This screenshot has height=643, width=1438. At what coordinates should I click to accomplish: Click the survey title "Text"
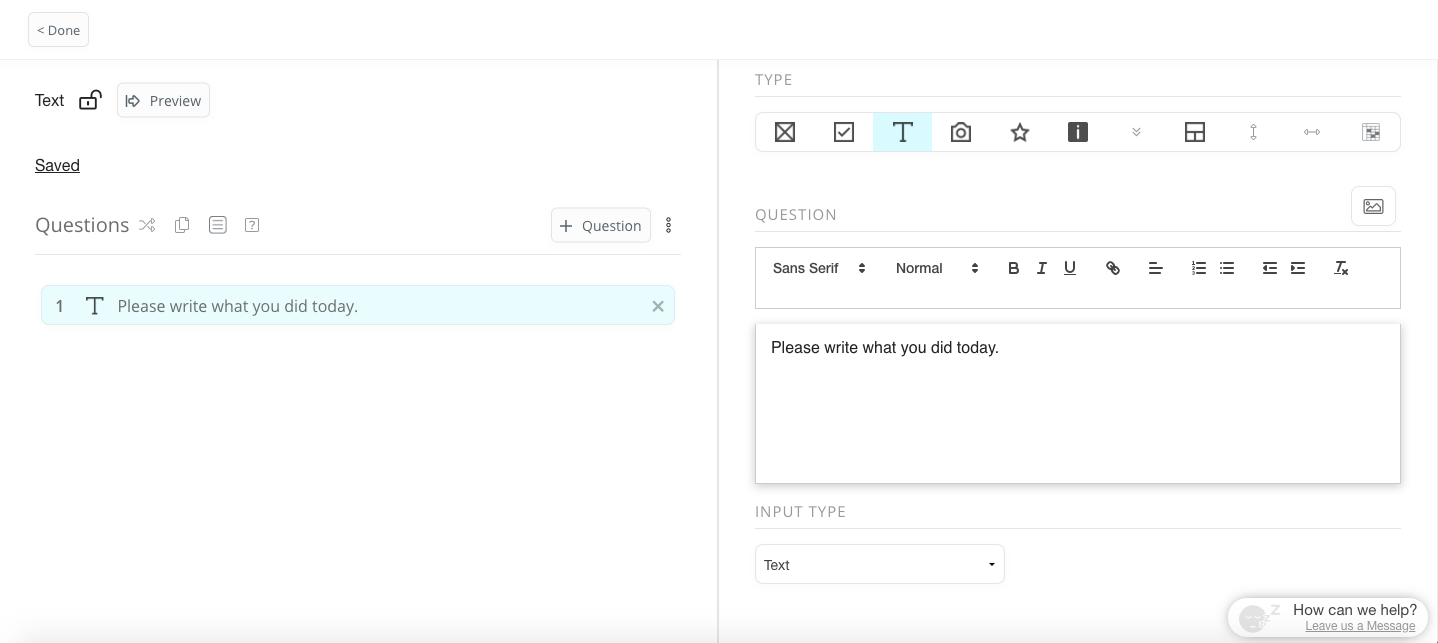pos(49,100)
